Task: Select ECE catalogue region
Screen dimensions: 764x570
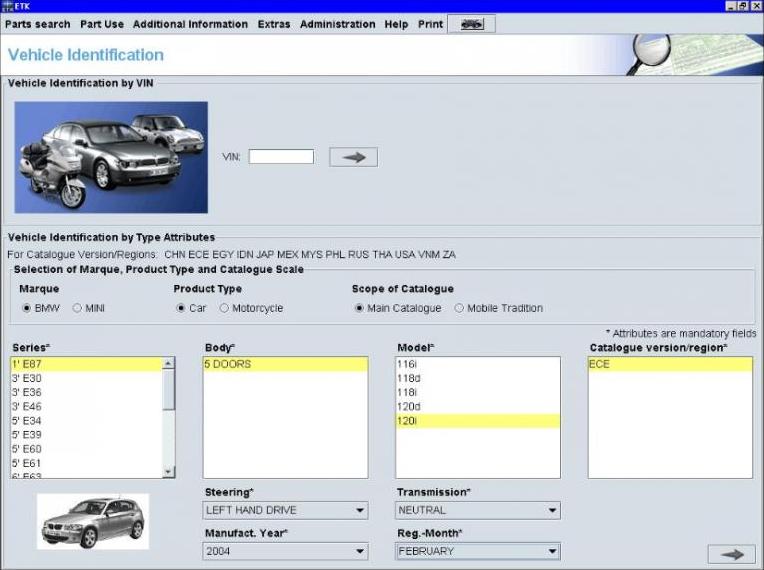Action: point(670,364)
